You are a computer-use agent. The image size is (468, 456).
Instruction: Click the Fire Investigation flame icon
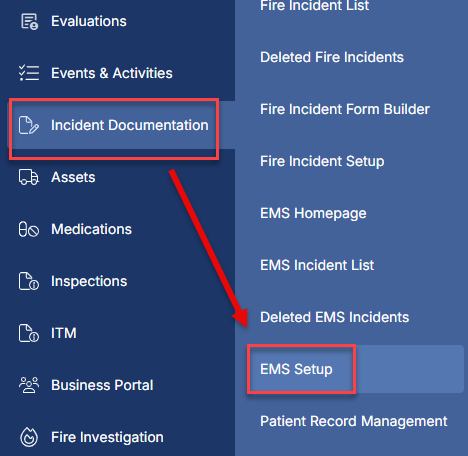click(x=29, y=437)
